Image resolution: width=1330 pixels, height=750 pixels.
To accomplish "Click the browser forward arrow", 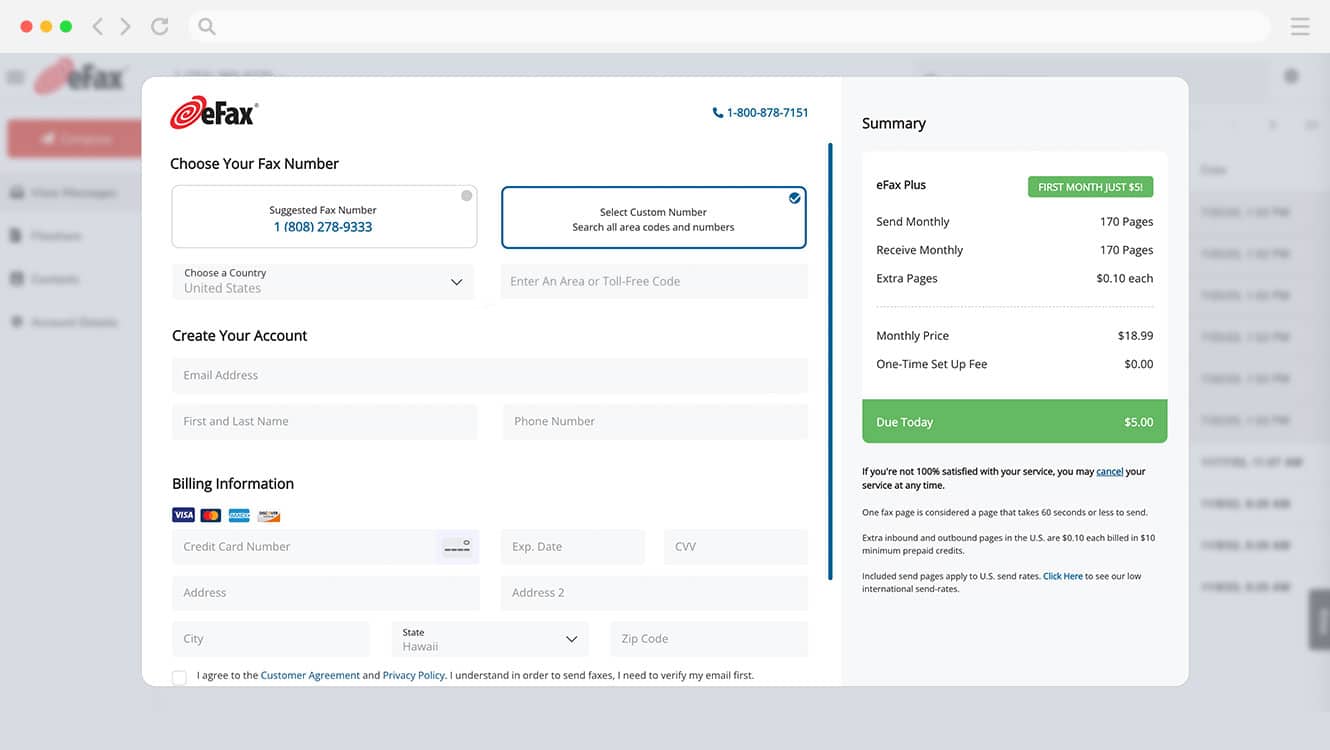I will [x=125, y=27].
